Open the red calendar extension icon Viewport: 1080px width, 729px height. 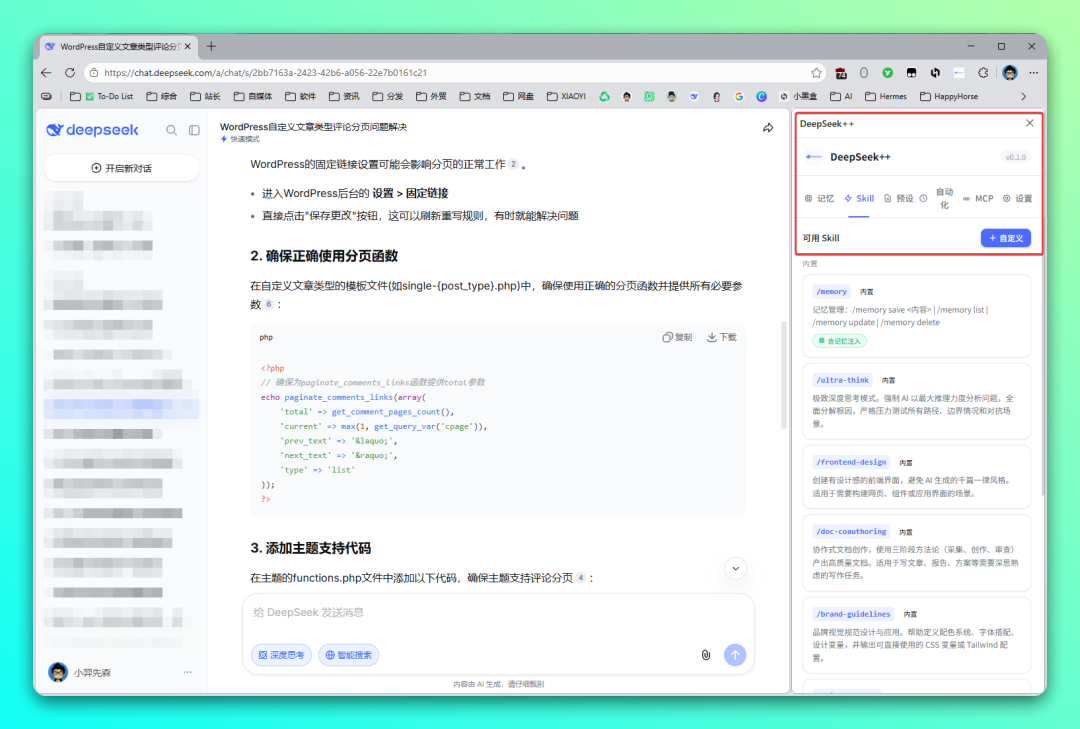click(841, 73)
